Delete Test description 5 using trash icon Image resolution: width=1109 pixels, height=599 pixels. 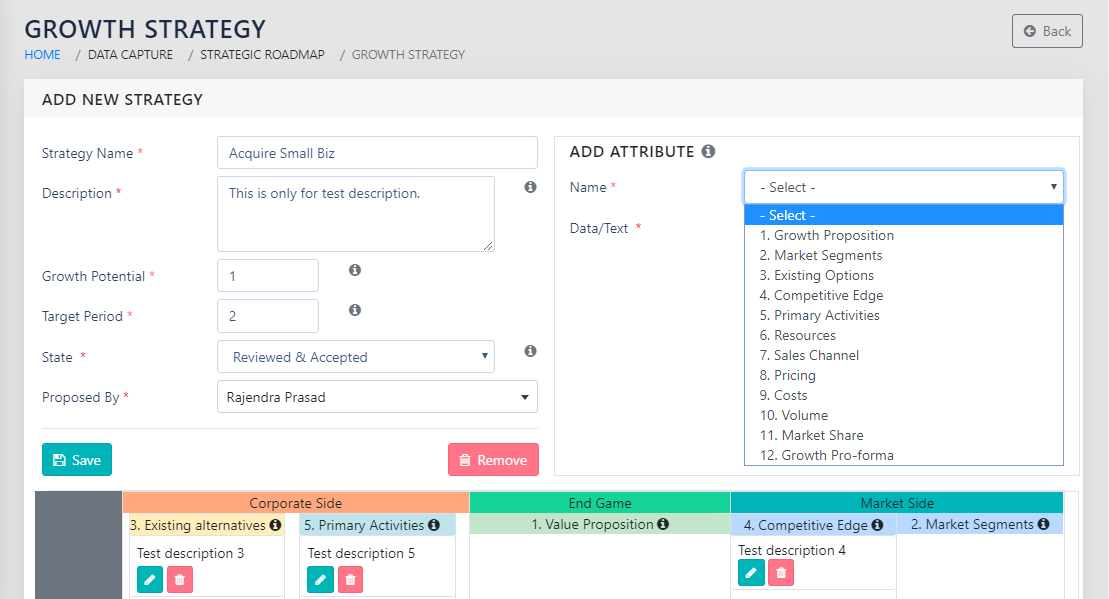[x=350, y=579]
